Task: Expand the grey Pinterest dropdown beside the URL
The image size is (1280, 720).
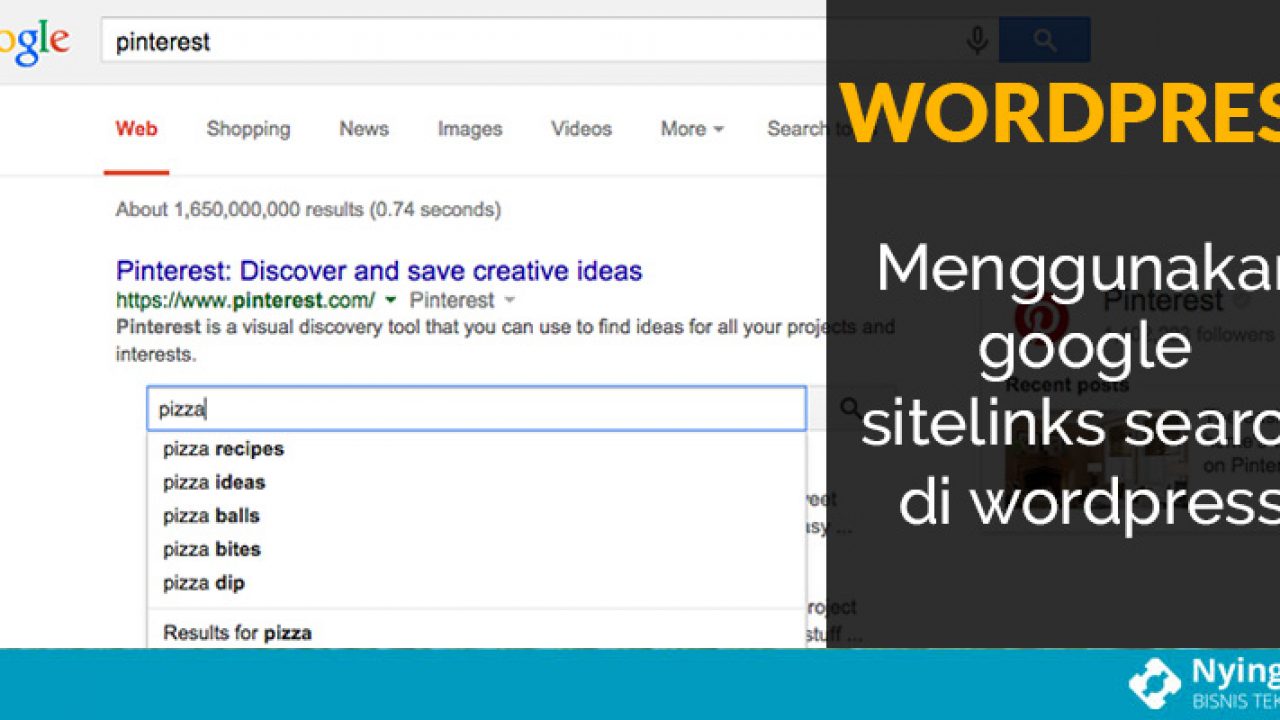Action: pyautogui.click(x=462, y=300)
